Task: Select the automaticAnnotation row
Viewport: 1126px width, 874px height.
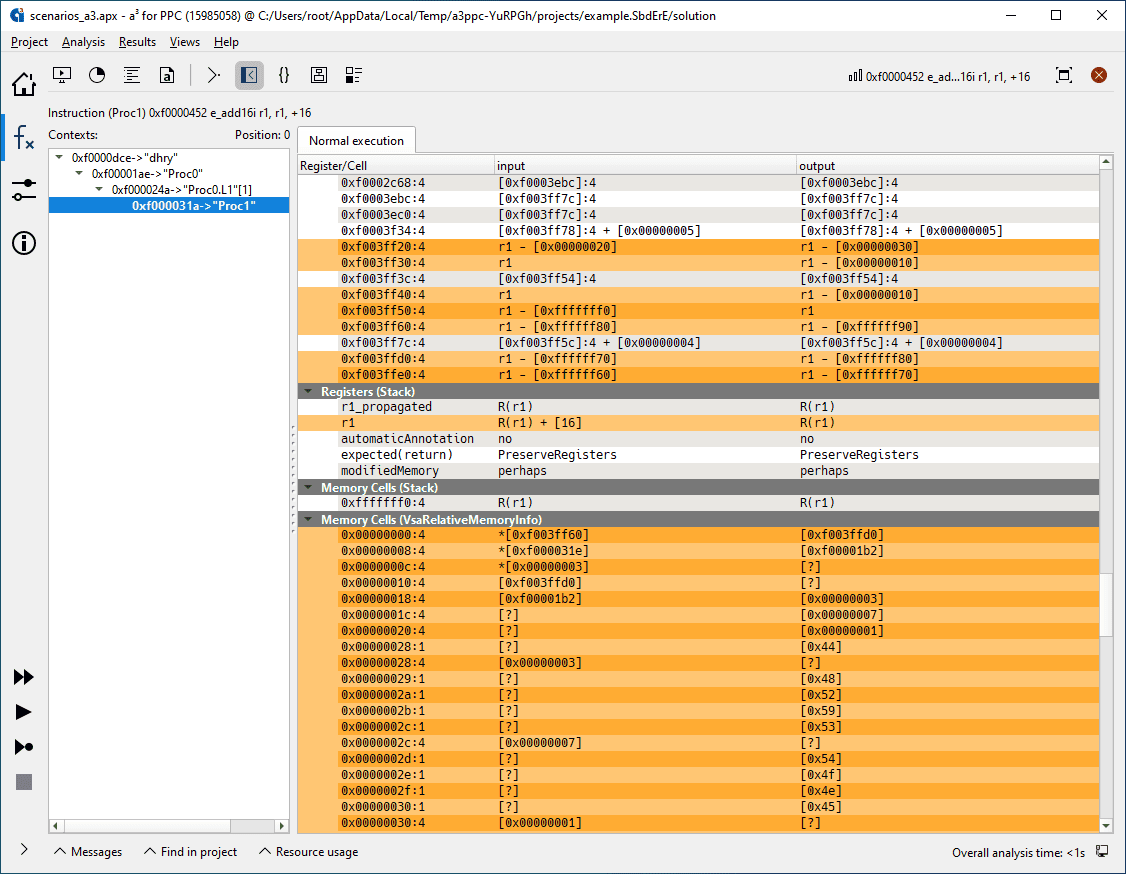Action: (x=698, y=439)
